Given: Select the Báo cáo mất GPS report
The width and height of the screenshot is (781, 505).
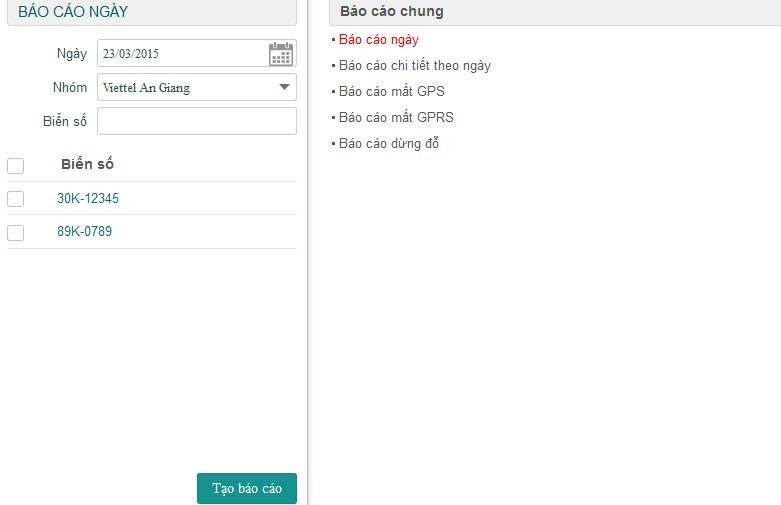Looking at the screenshot, I should [391, 92].
